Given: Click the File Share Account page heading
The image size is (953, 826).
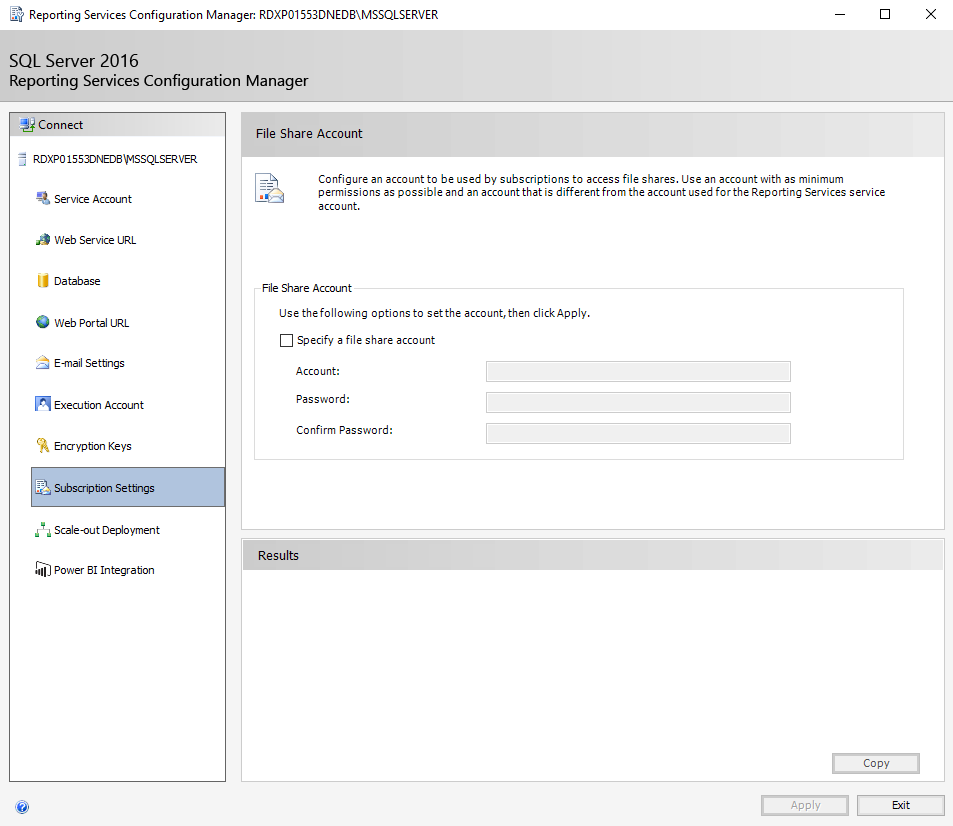Looking at the screenshot, I should (x=309, y=134).
